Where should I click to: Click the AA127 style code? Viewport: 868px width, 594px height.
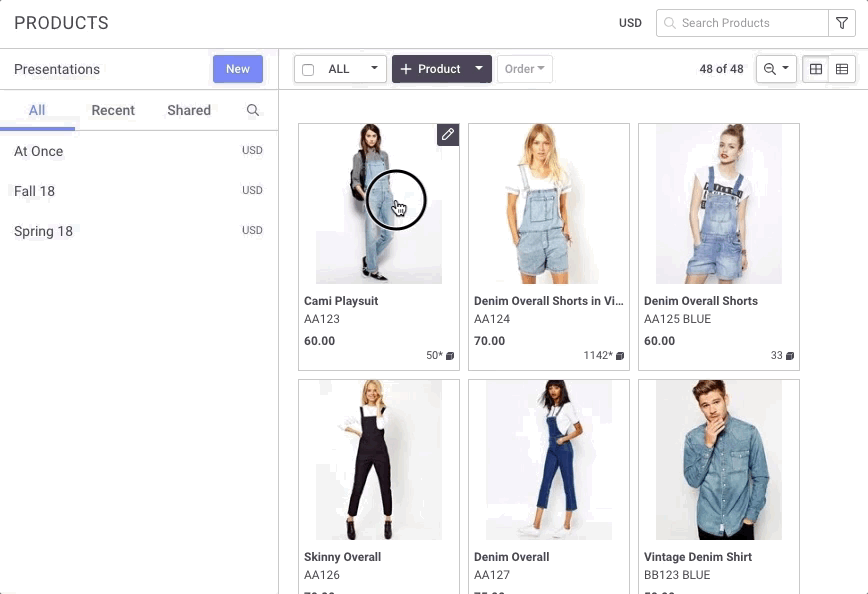point(492,575)
